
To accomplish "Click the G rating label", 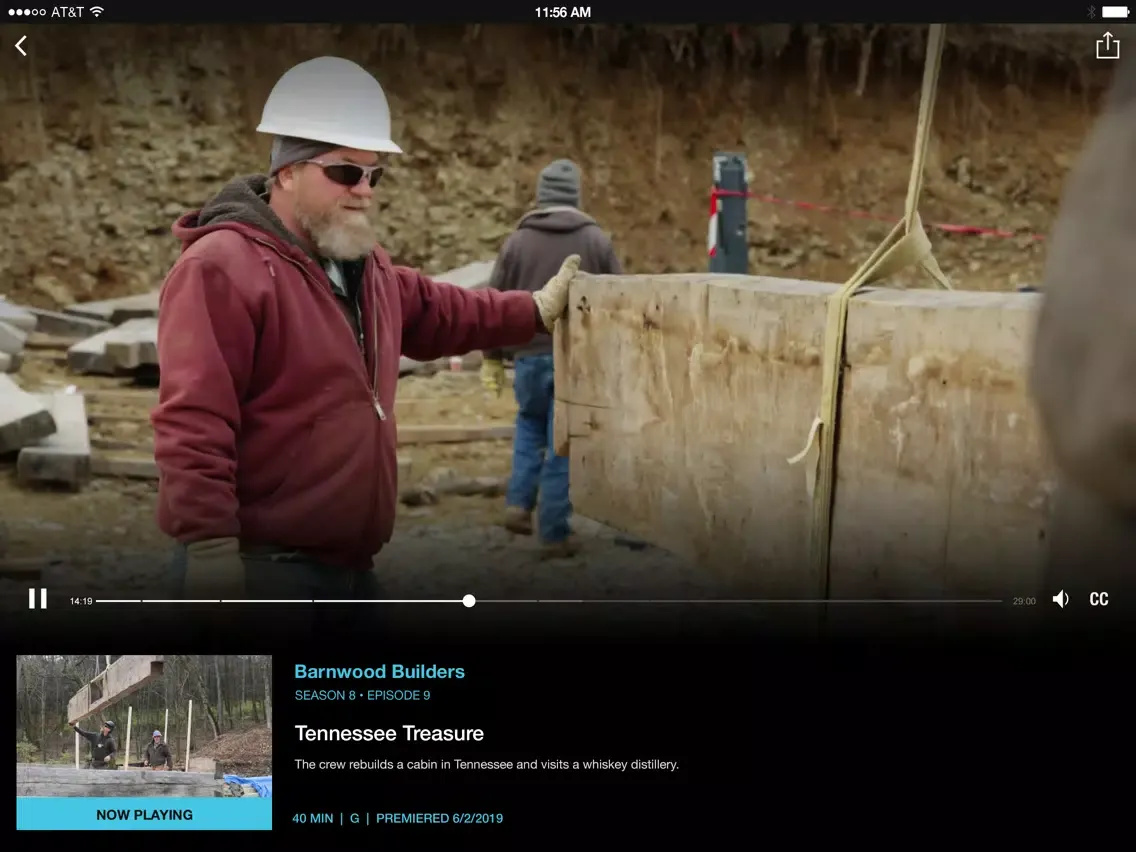I will click(354, 818).
